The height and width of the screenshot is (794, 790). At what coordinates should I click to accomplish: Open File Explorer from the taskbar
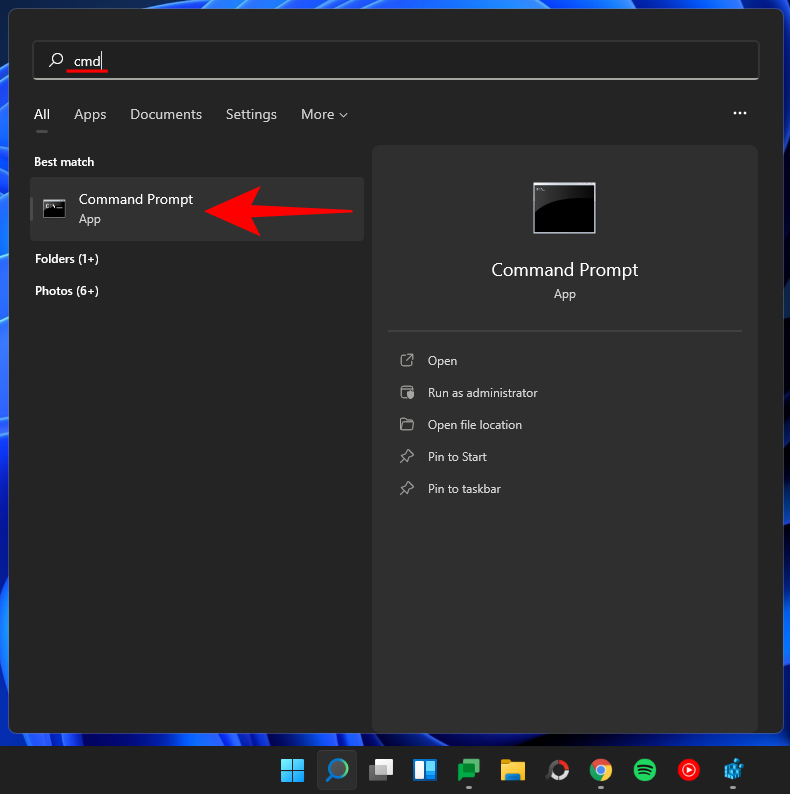click(513, 770)
